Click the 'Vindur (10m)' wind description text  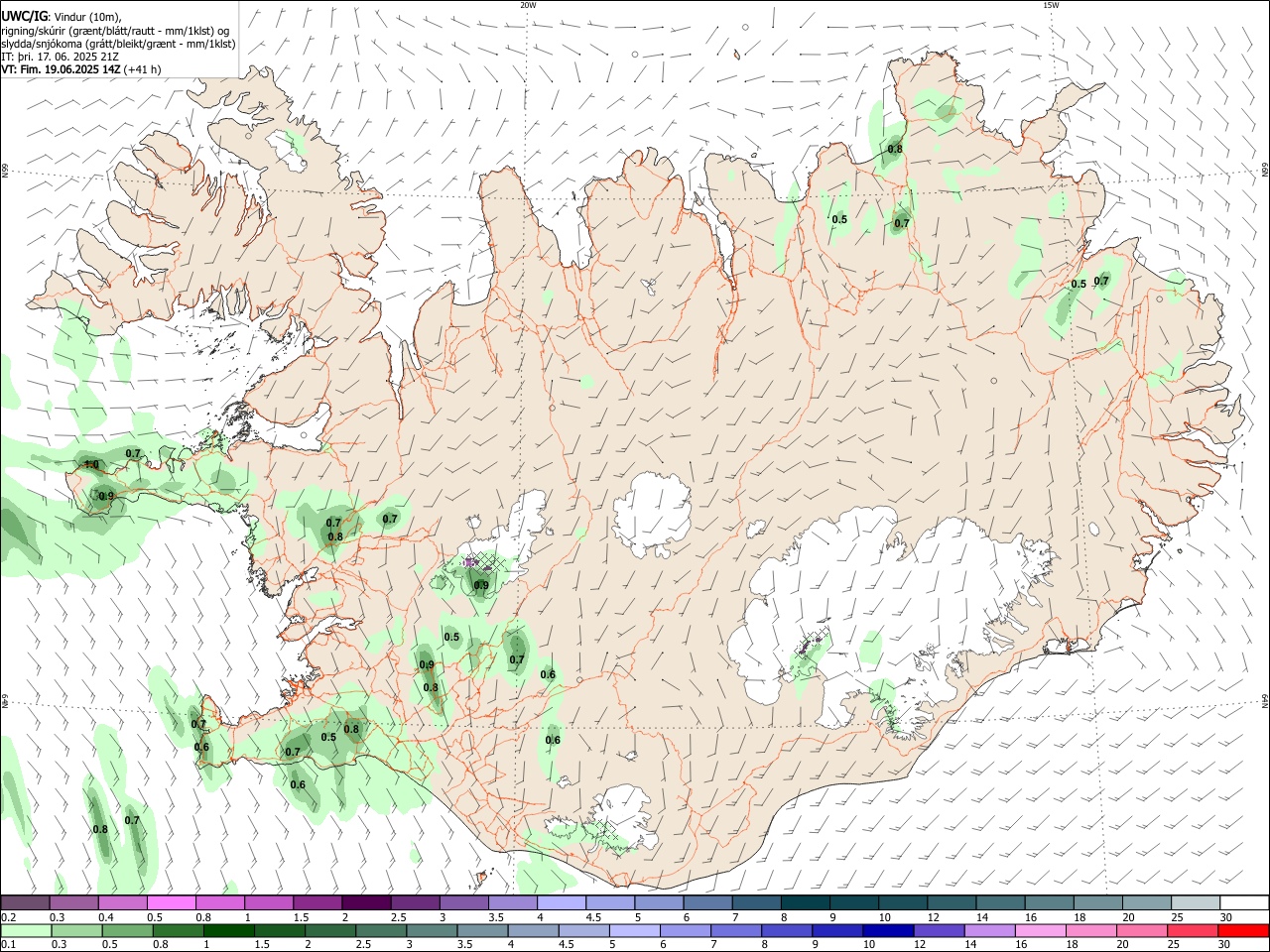(86, 16)
